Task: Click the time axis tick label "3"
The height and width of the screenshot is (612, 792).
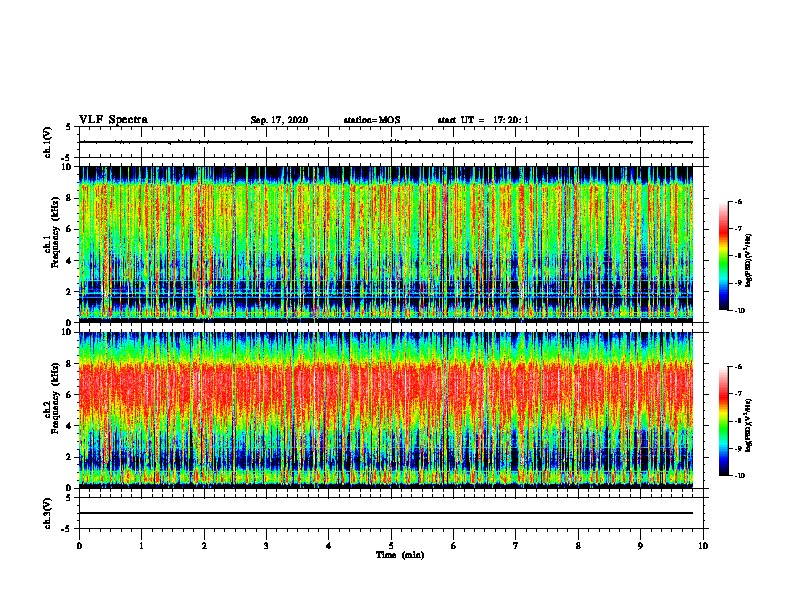Action: point(266,546)
